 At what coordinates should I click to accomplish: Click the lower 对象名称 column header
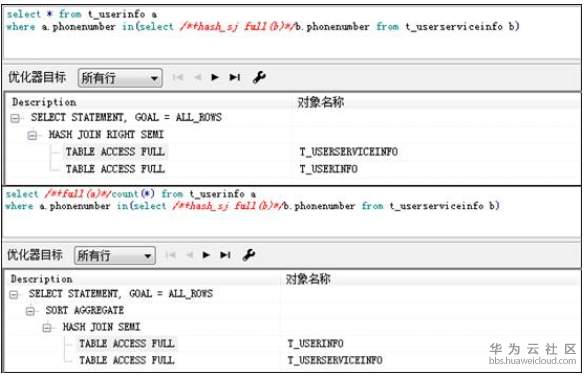pyautogui.click(x=308, y=279)
